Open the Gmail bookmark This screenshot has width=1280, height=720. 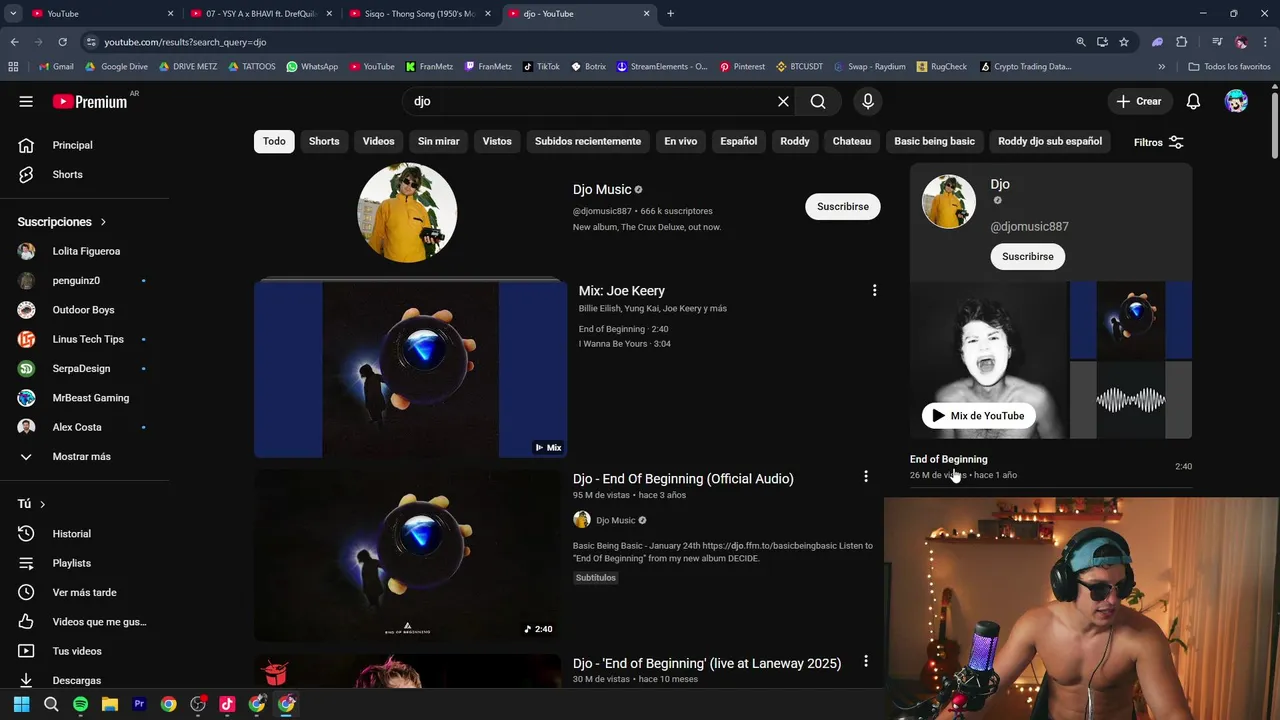(55, 67)
